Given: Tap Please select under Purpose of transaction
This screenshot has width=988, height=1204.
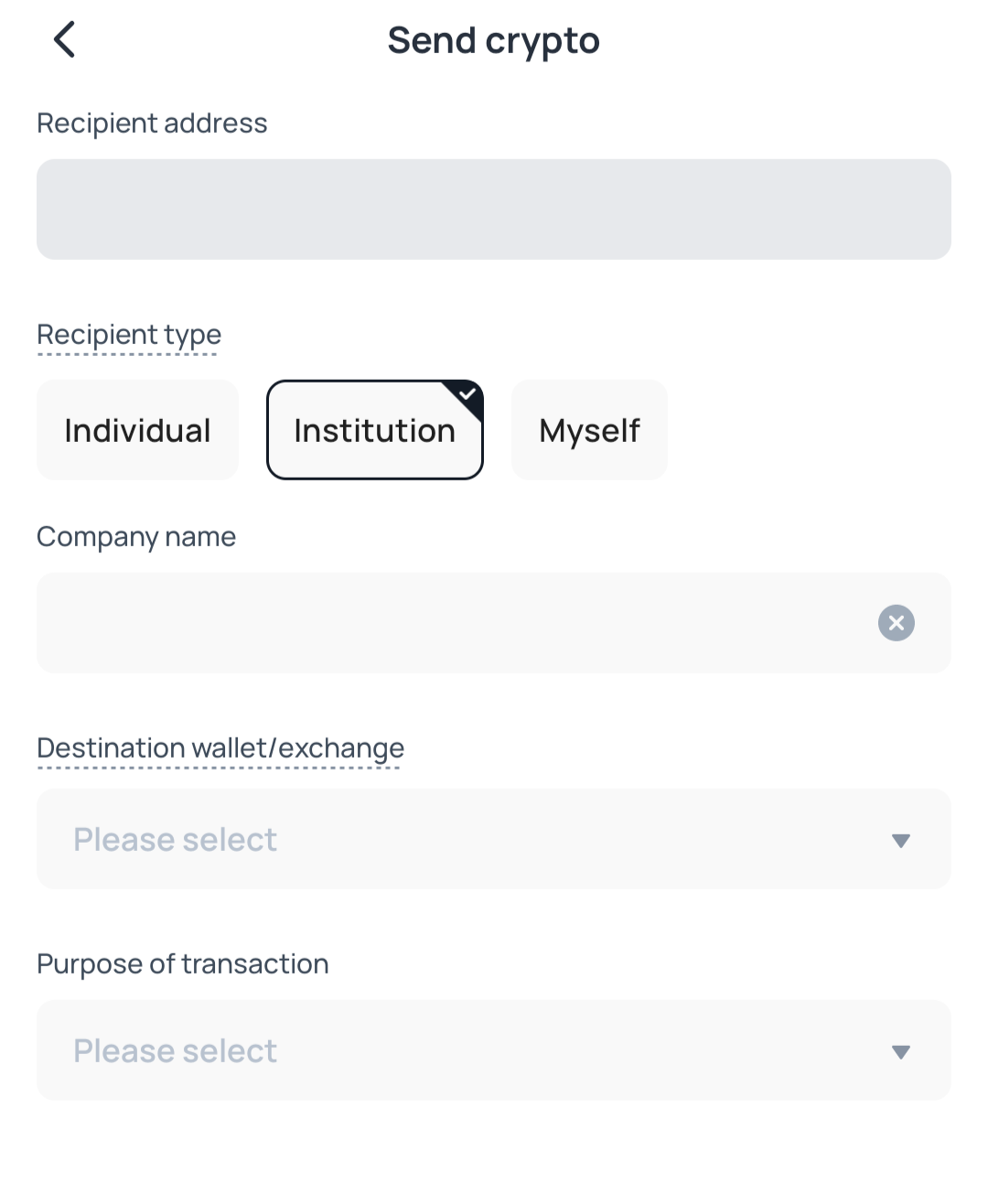Looking at the screenshot, I should [x=175, y=1050].
